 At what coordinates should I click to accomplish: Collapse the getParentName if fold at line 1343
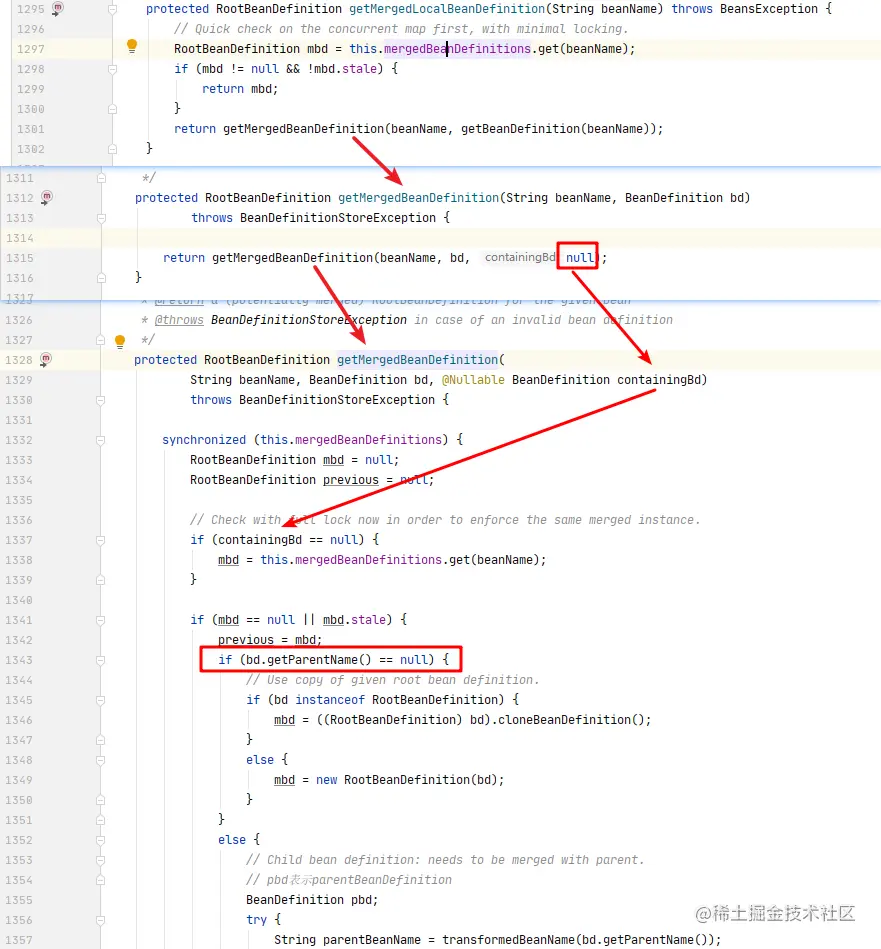[x=100, y=660]
